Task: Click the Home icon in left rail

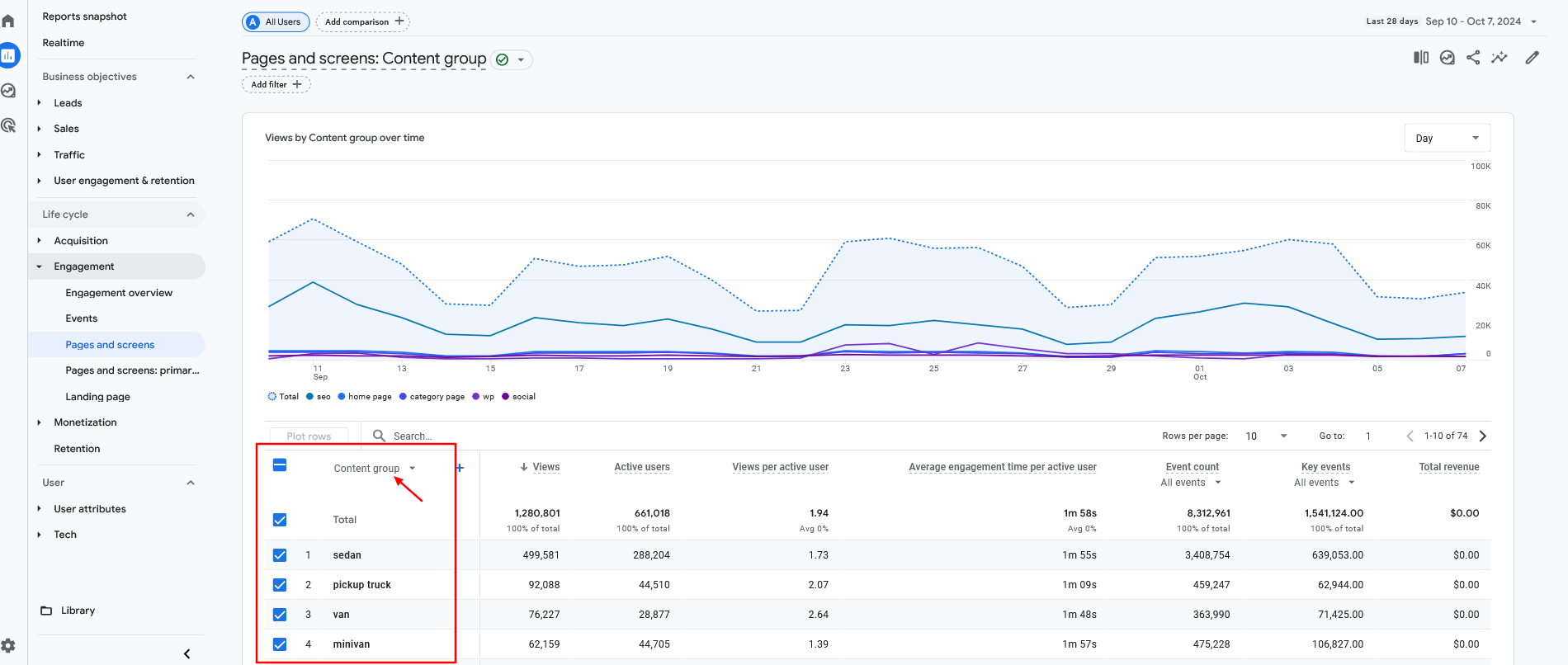Action: pos(8,21)
